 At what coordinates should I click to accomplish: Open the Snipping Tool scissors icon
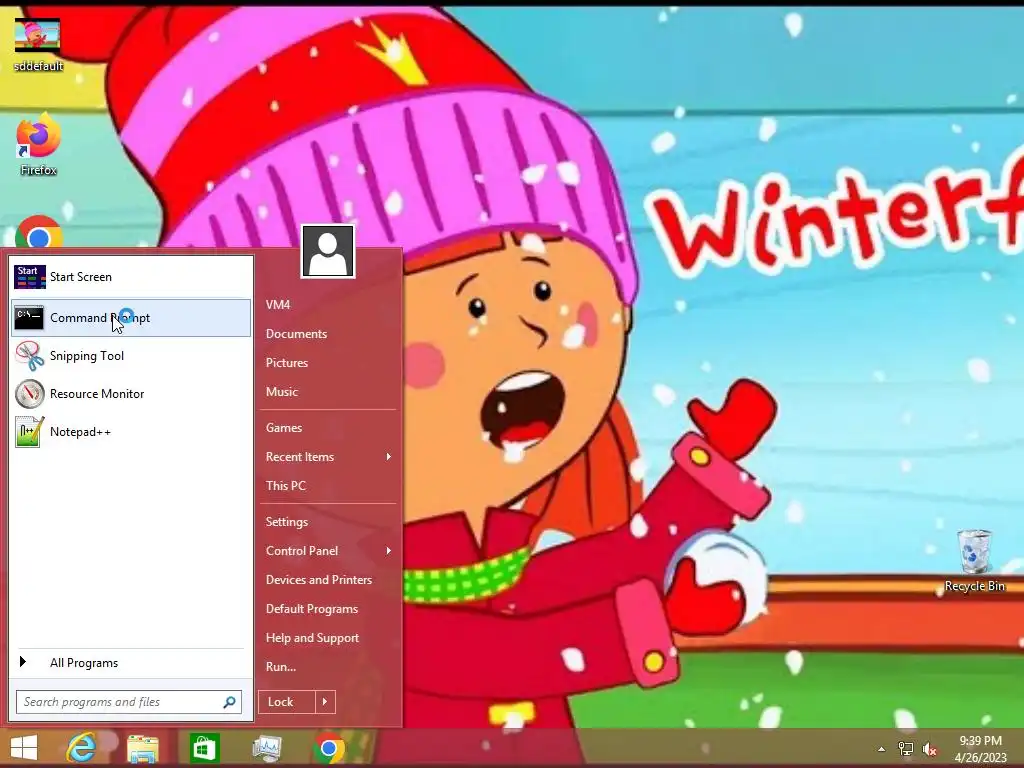click(x=29, y=356)
